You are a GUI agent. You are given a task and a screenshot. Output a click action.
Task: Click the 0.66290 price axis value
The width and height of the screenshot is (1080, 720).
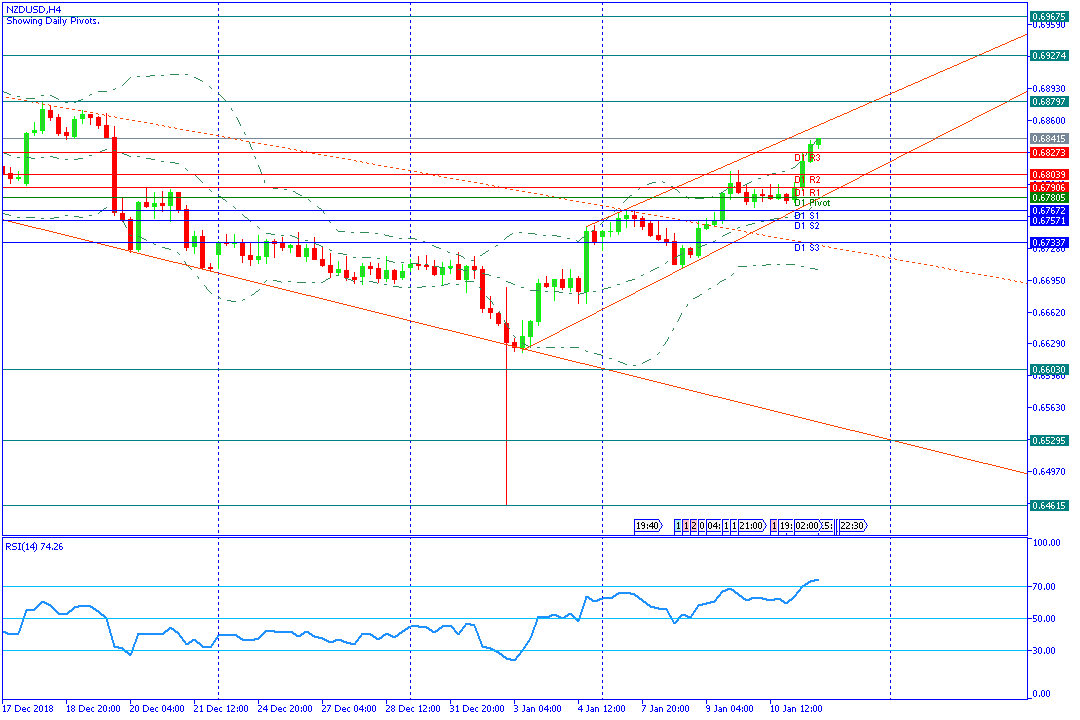click(x=1049, y=343)
